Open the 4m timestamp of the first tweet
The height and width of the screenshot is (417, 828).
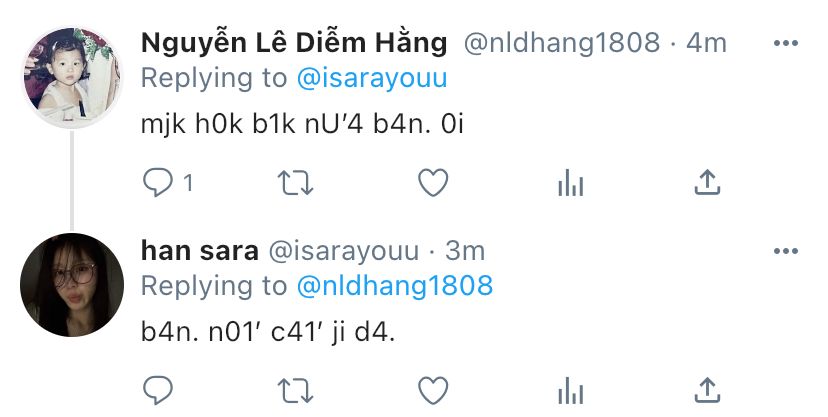(x=706, y=43)
